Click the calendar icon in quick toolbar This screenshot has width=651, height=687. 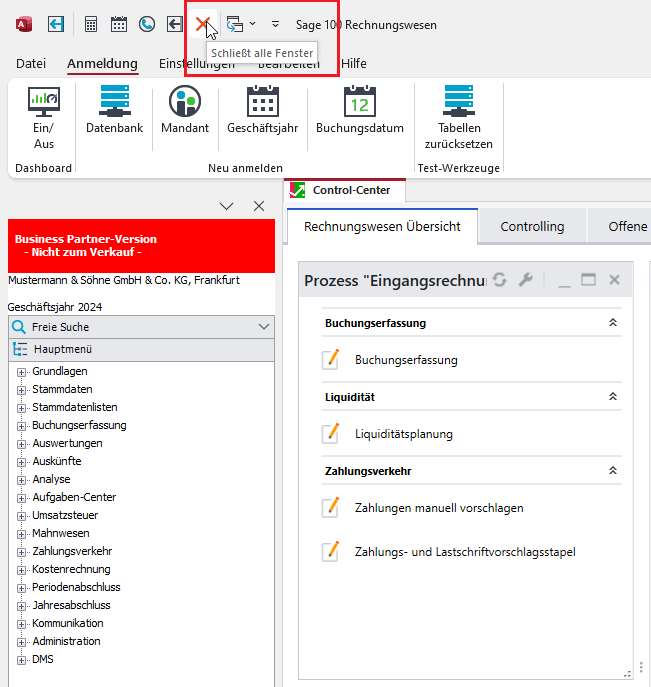119,23
